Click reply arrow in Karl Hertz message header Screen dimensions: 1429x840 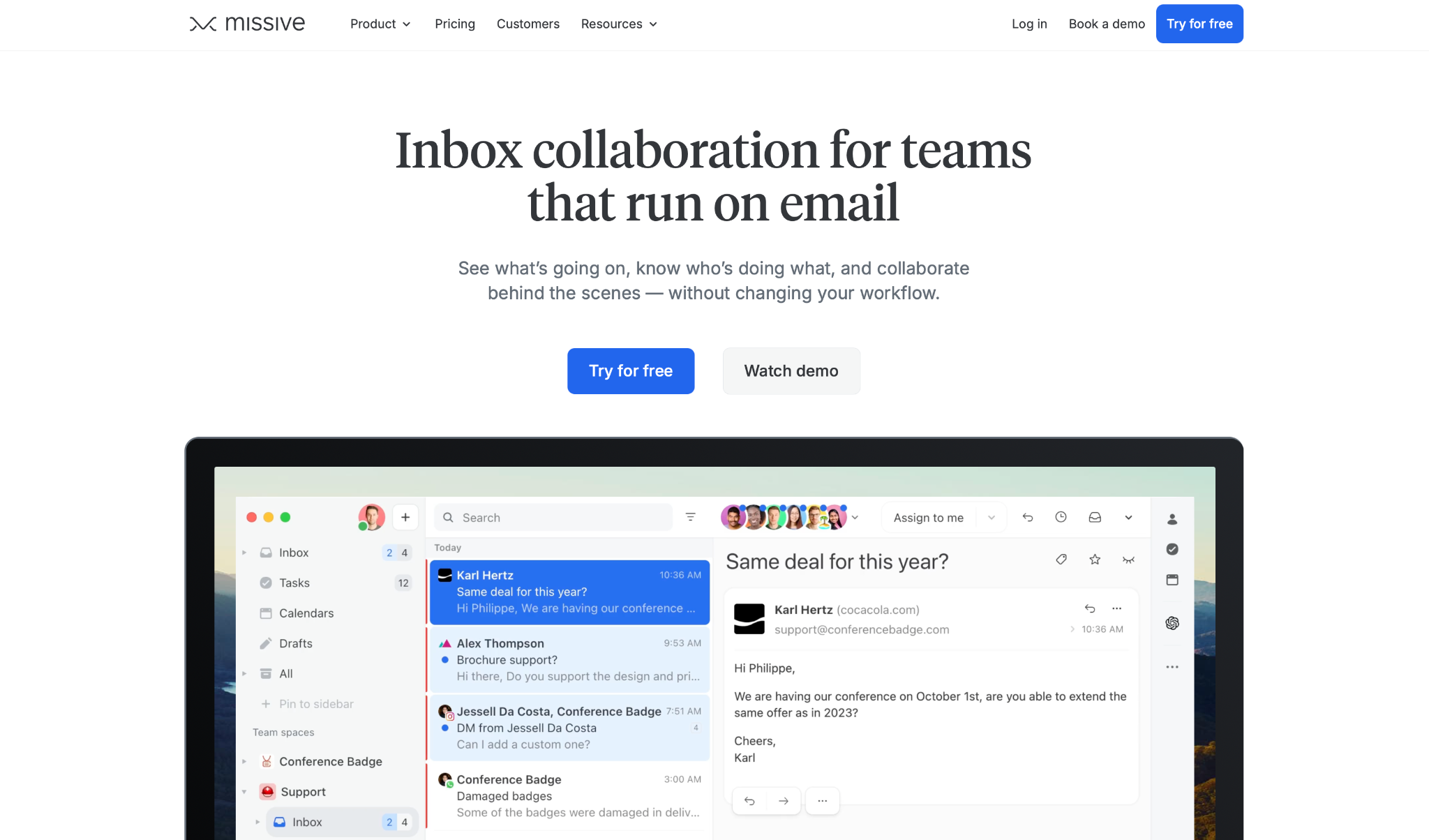pos(1090,608)
